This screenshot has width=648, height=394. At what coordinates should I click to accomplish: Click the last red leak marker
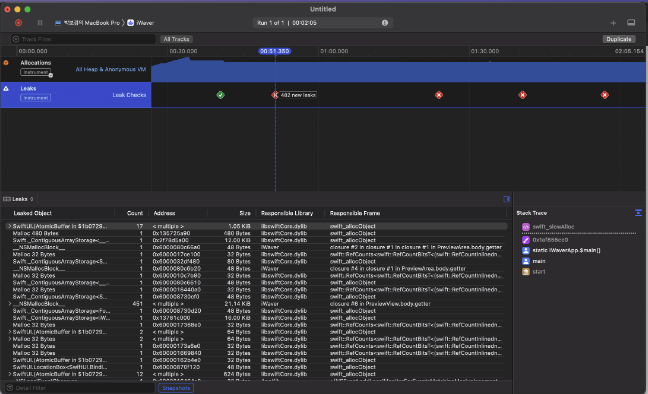(605, 95)
